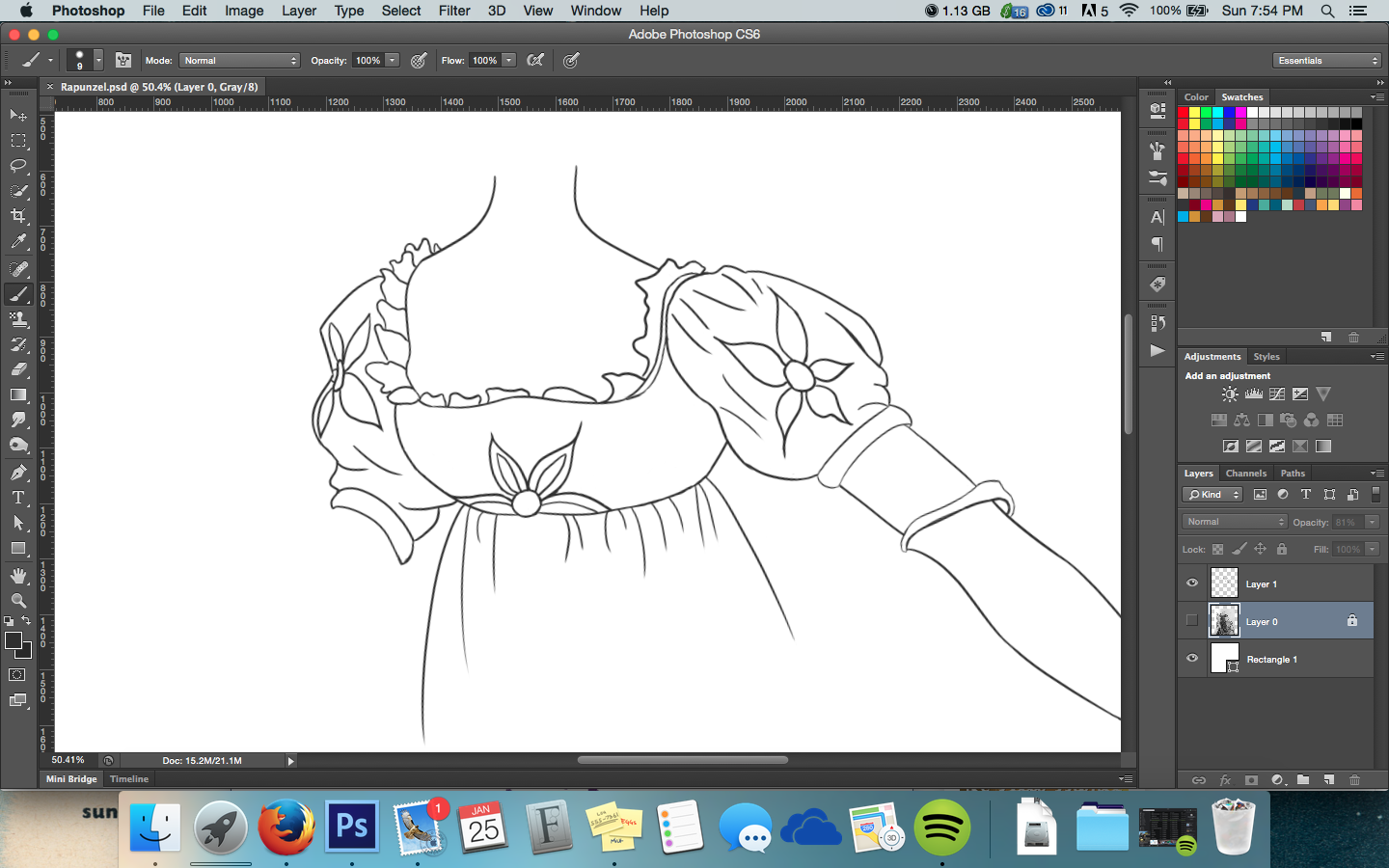Select the Hand tool
The width and height of the screenshot is (1389, 868).
[x=18, y=576]
